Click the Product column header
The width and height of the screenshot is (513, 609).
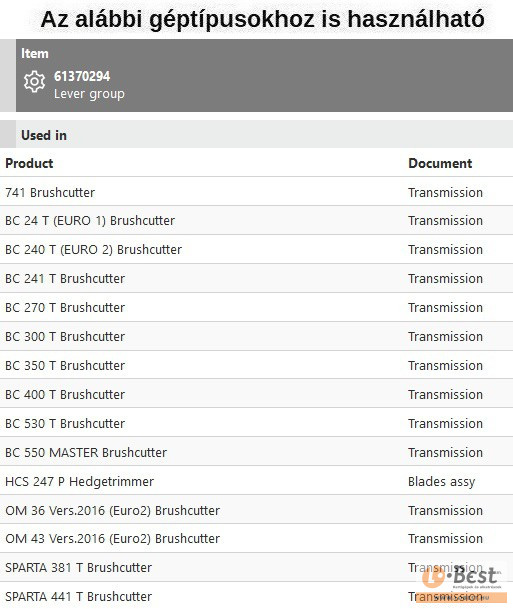[29, 163]
